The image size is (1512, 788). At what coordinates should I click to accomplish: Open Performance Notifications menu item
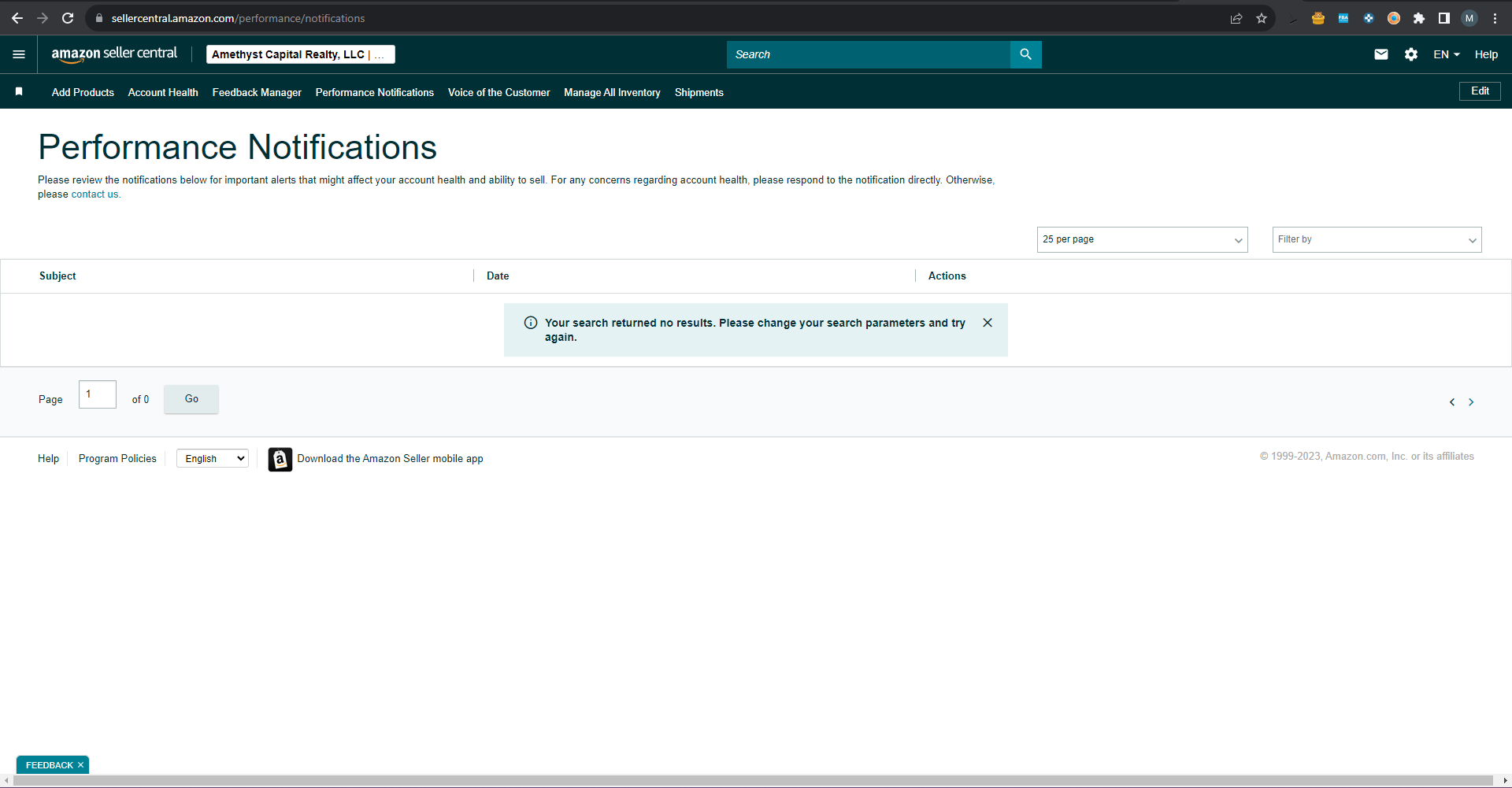pyautogui.click(x=375, y=92)
